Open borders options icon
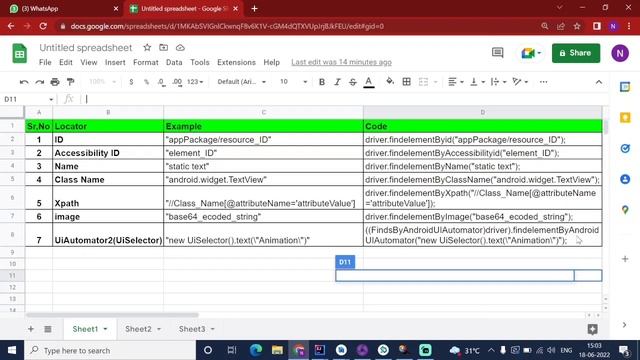 tap(407, 82)
